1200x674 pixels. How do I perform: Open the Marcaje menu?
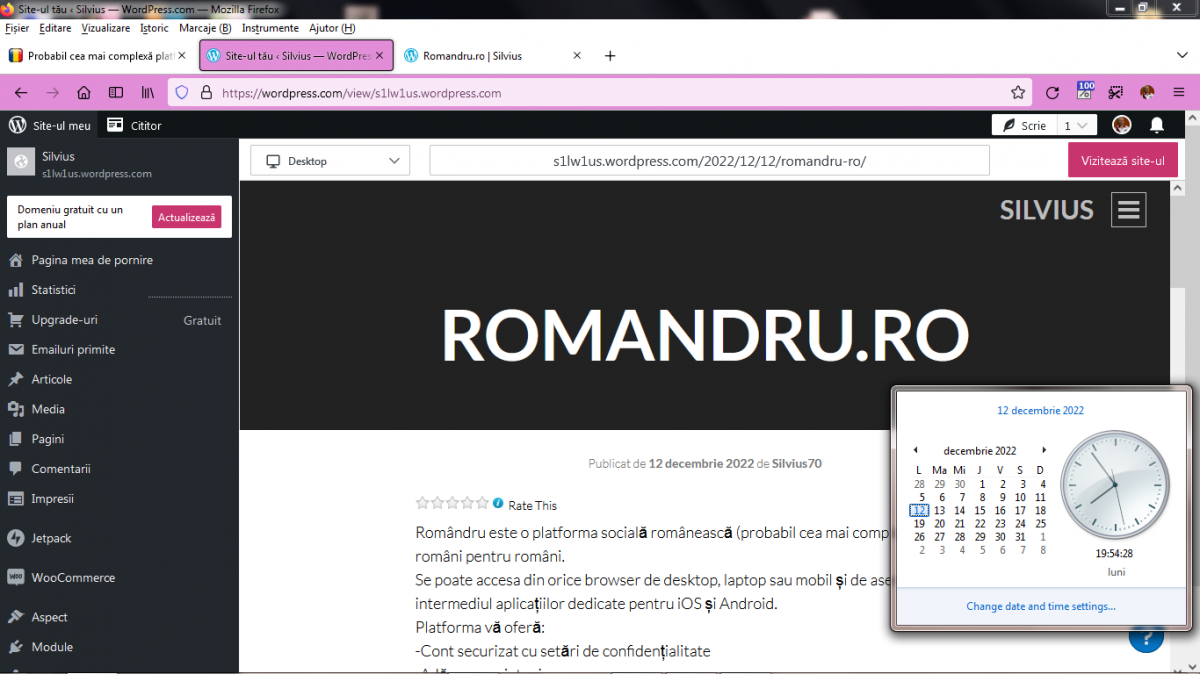click(x=204, y=28)
